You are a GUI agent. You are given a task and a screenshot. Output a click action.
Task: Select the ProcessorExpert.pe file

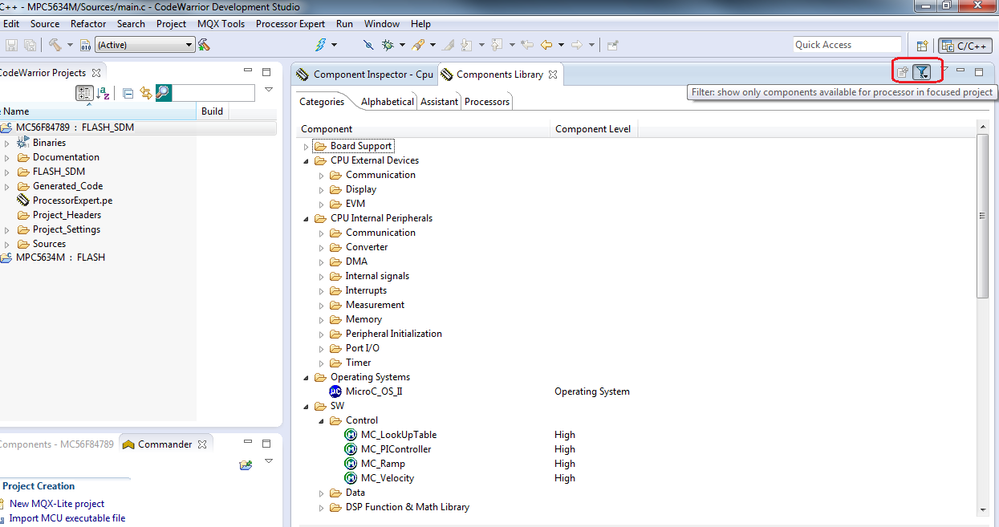[x=72, y=200]
